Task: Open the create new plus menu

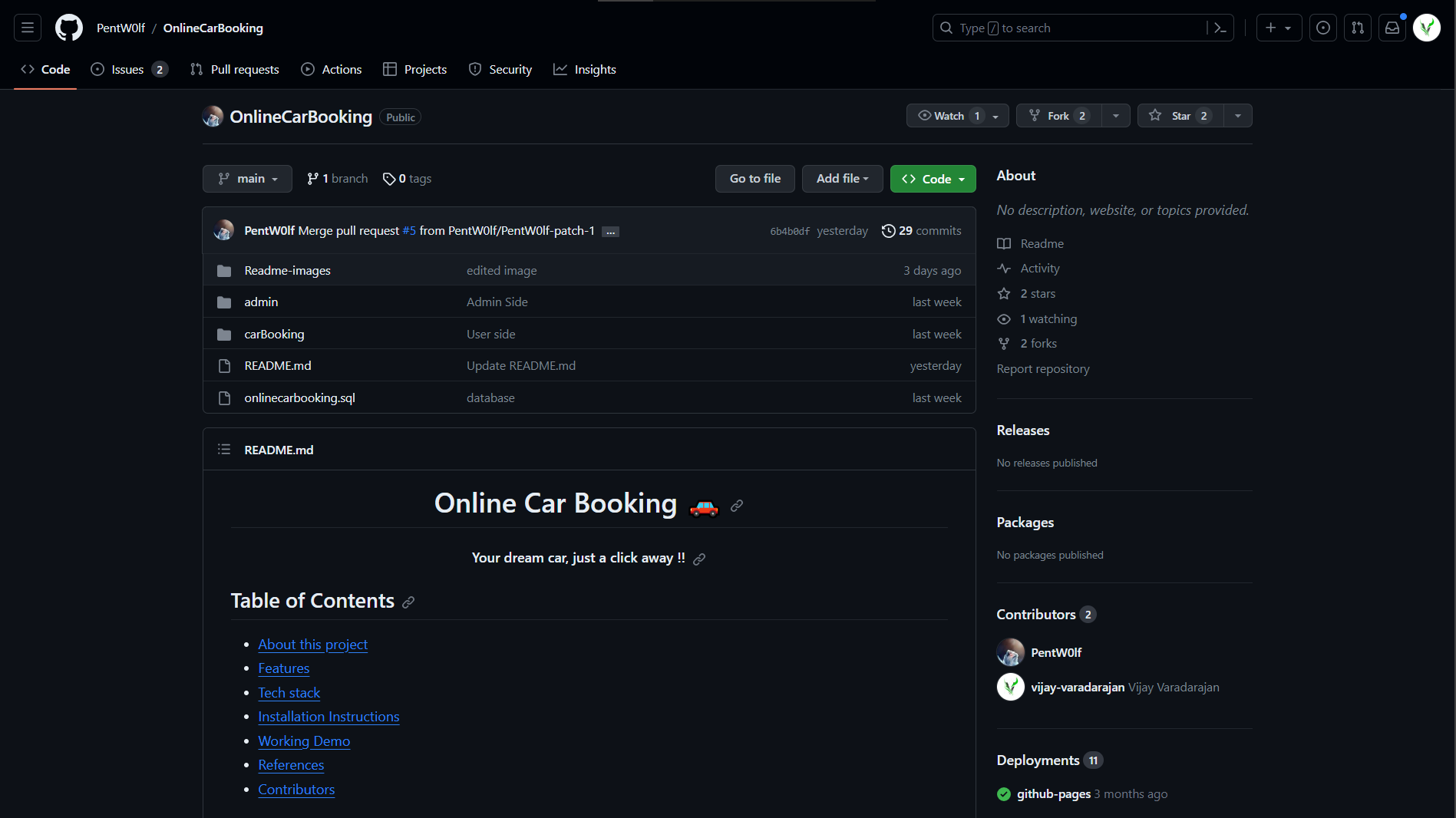Action: [1279, 28]
